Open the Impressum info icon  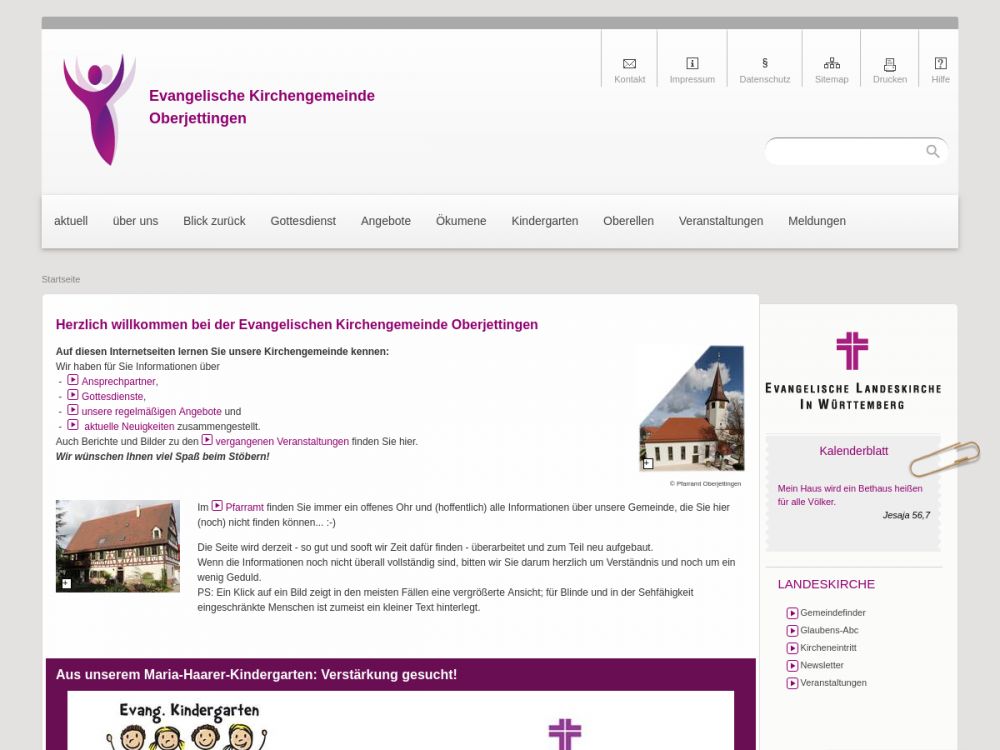coord(692,63)
